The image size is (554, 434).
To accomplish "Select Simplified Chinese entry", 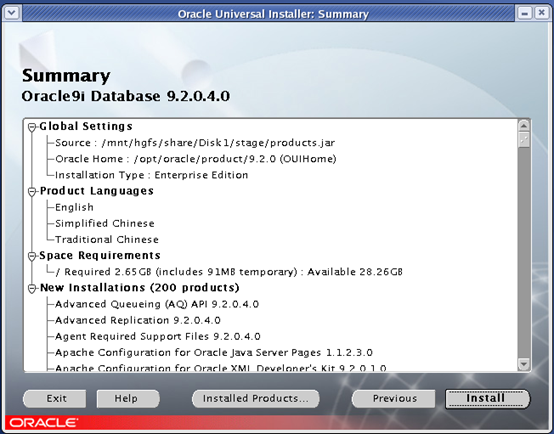I will click(x=105, y=223).
